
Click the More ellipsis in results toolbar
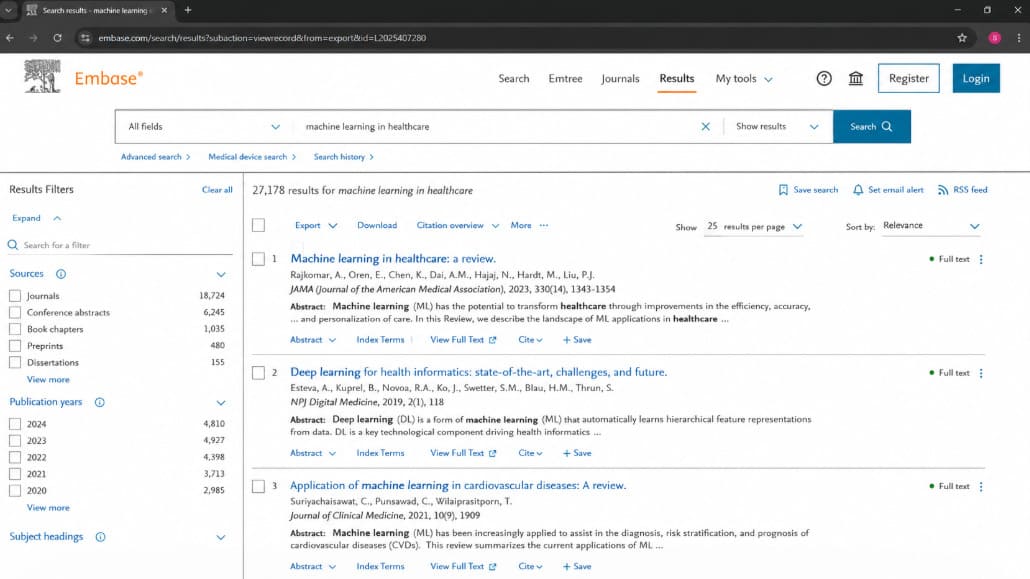[x=543, y=225]
